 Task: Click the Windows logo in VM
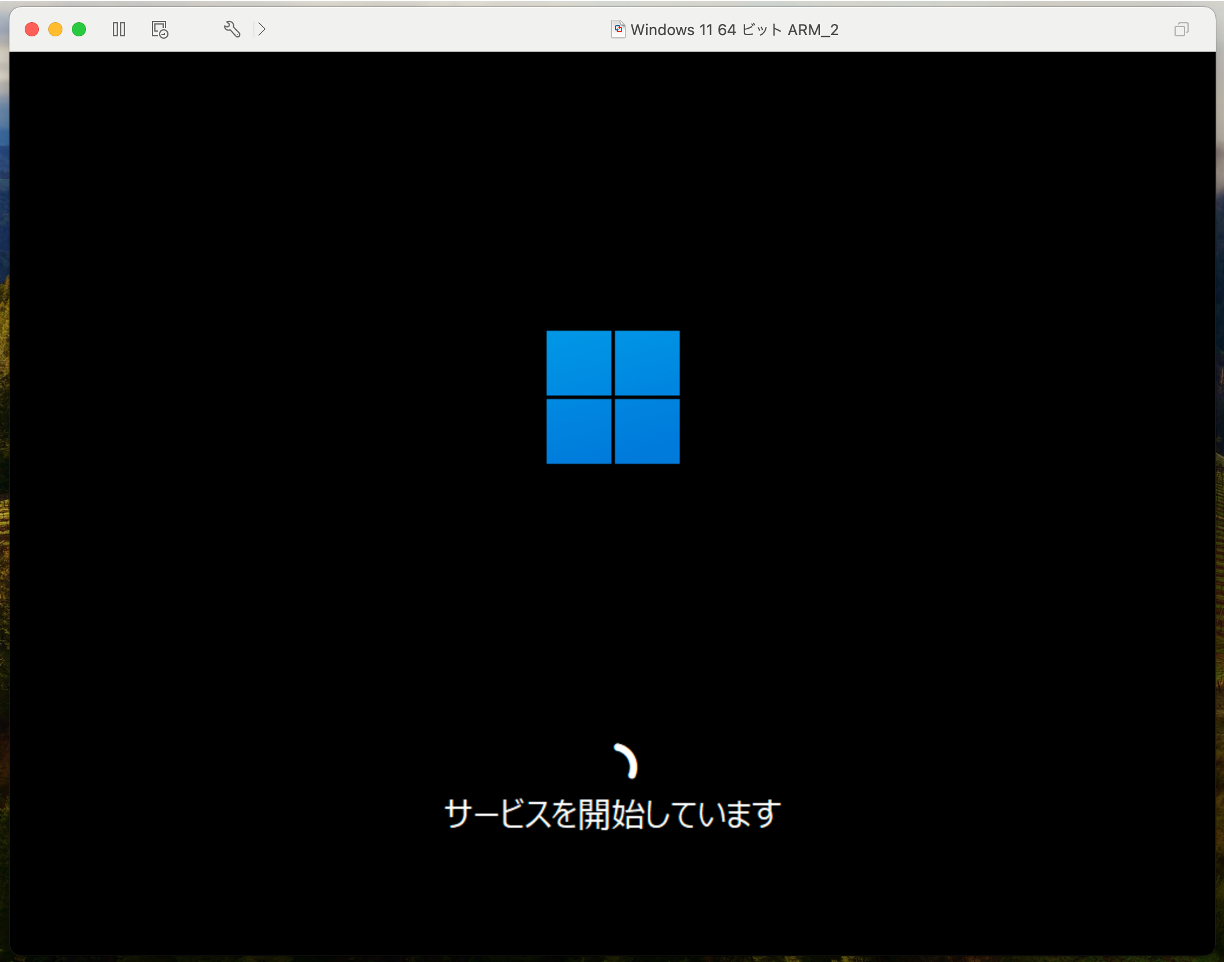613,397
